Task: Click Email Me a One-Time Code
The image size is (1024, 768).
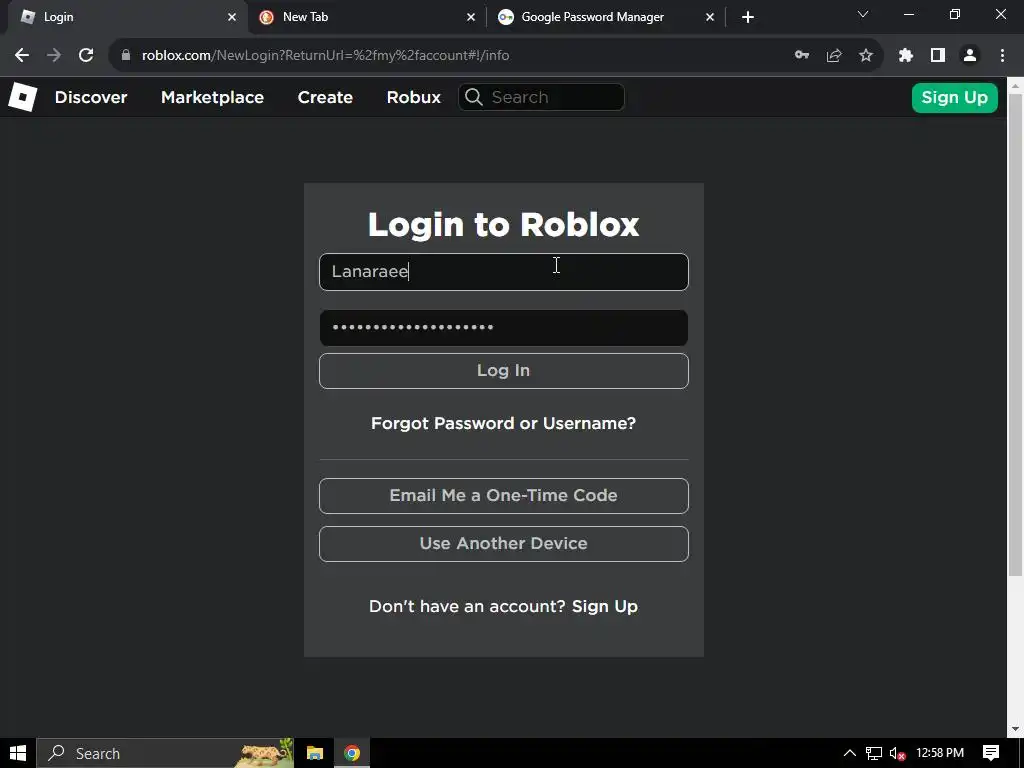Action: point(504,496)
